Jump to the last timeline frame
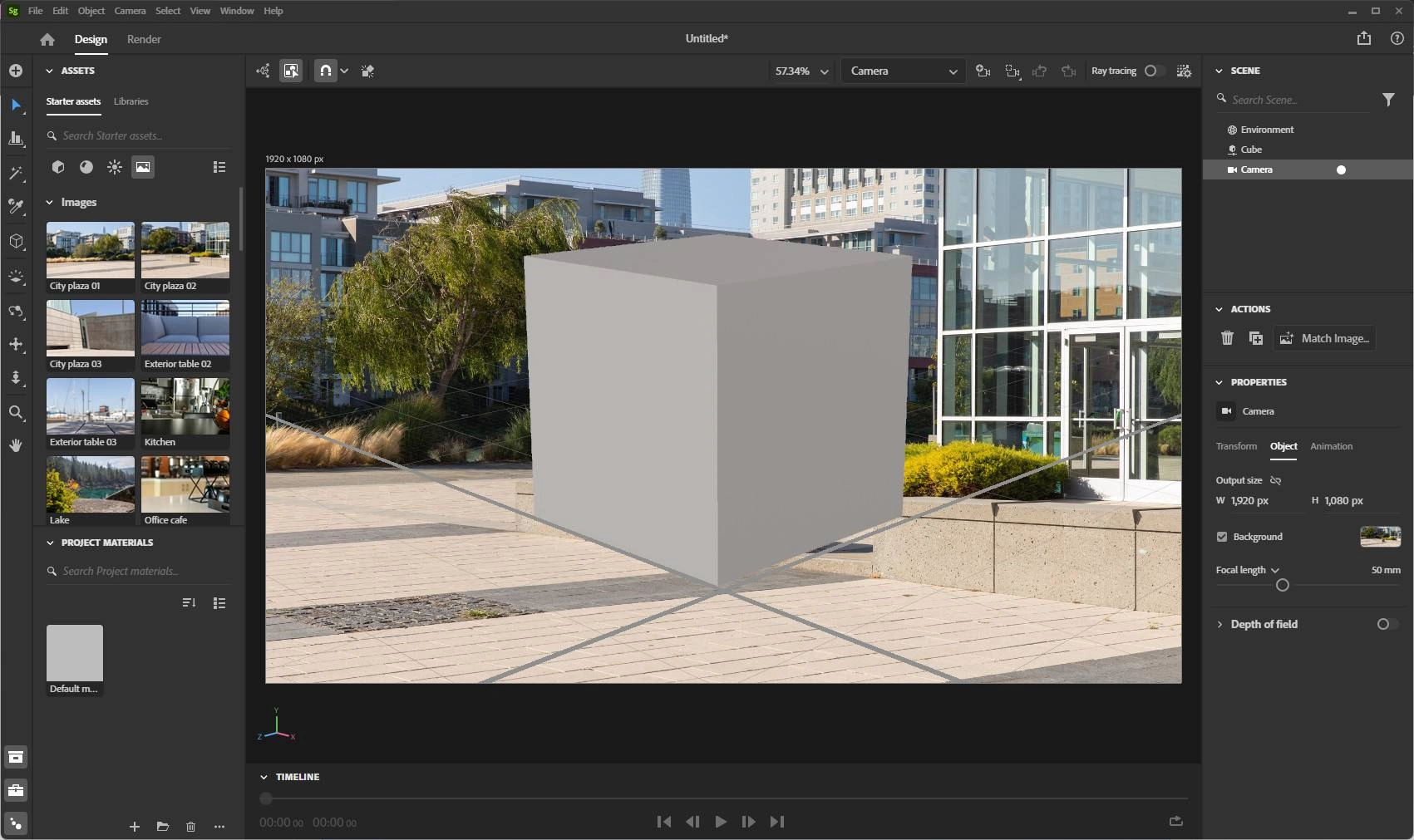Screen dimensions: 1414x840 [777, 822]
